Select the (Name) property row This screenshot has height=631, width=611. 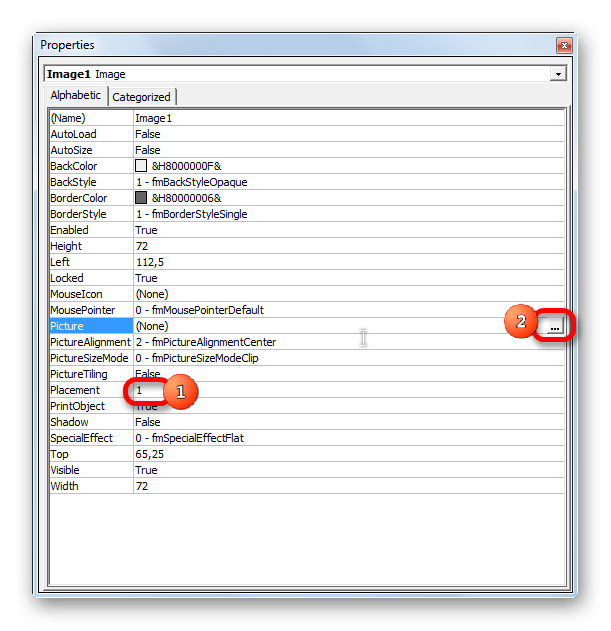click(307, 118)
